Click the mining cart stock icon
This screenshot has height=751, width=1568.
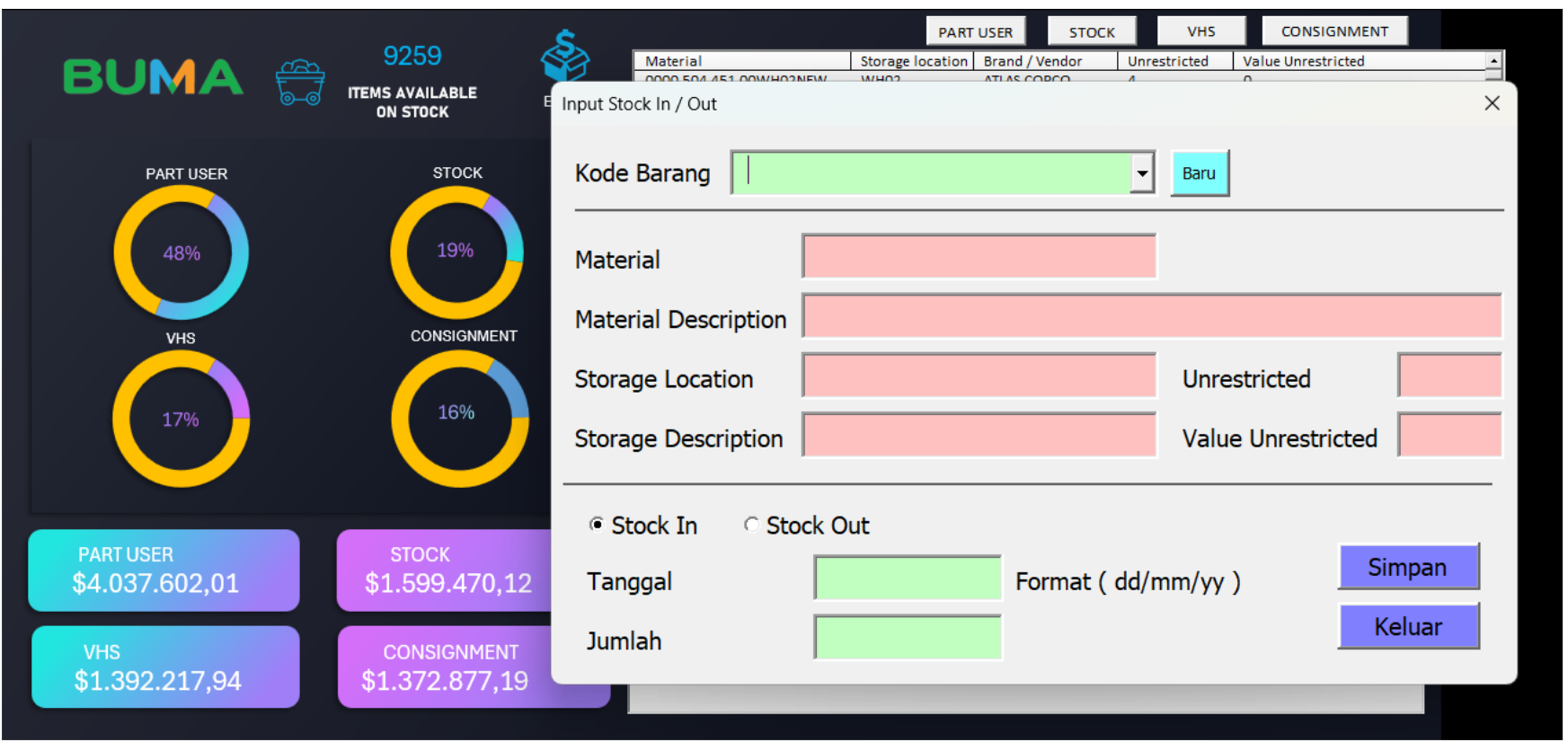pyautogui.click(x=300, y=83)
